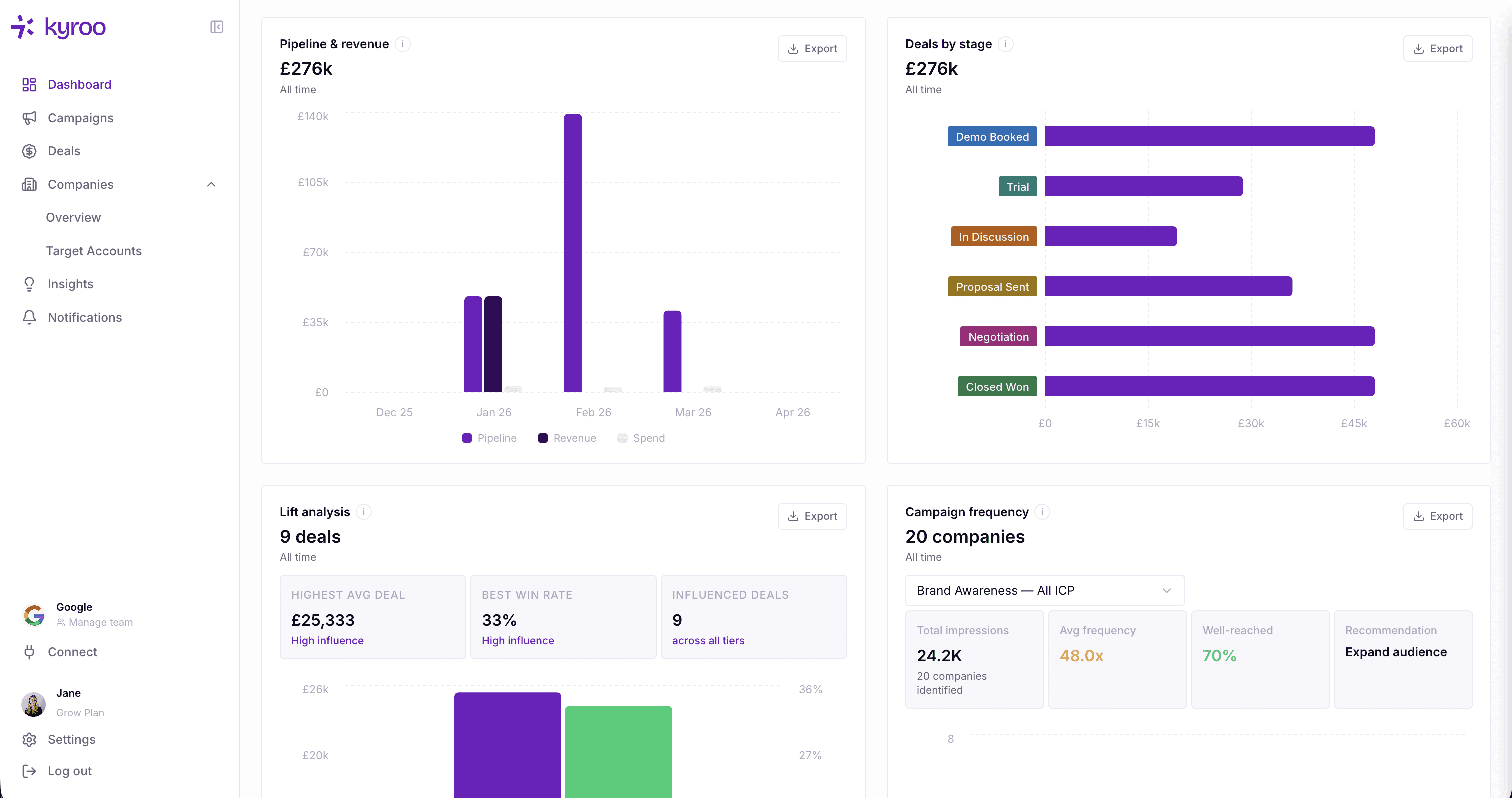Screen dimensions: 1512x798
Task: Select the Campaigns megaphone icon
Action: [30, 118]
